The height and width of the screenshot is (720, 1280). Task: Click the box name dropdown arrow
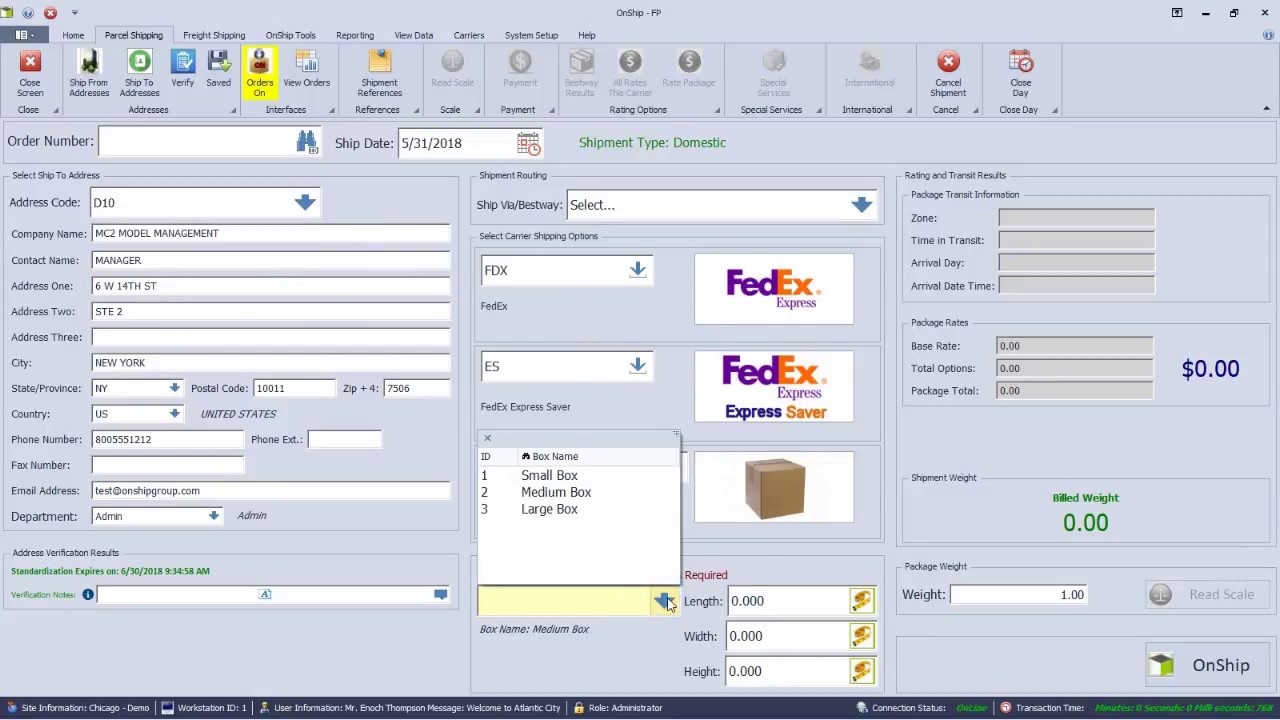click(664, 600)
